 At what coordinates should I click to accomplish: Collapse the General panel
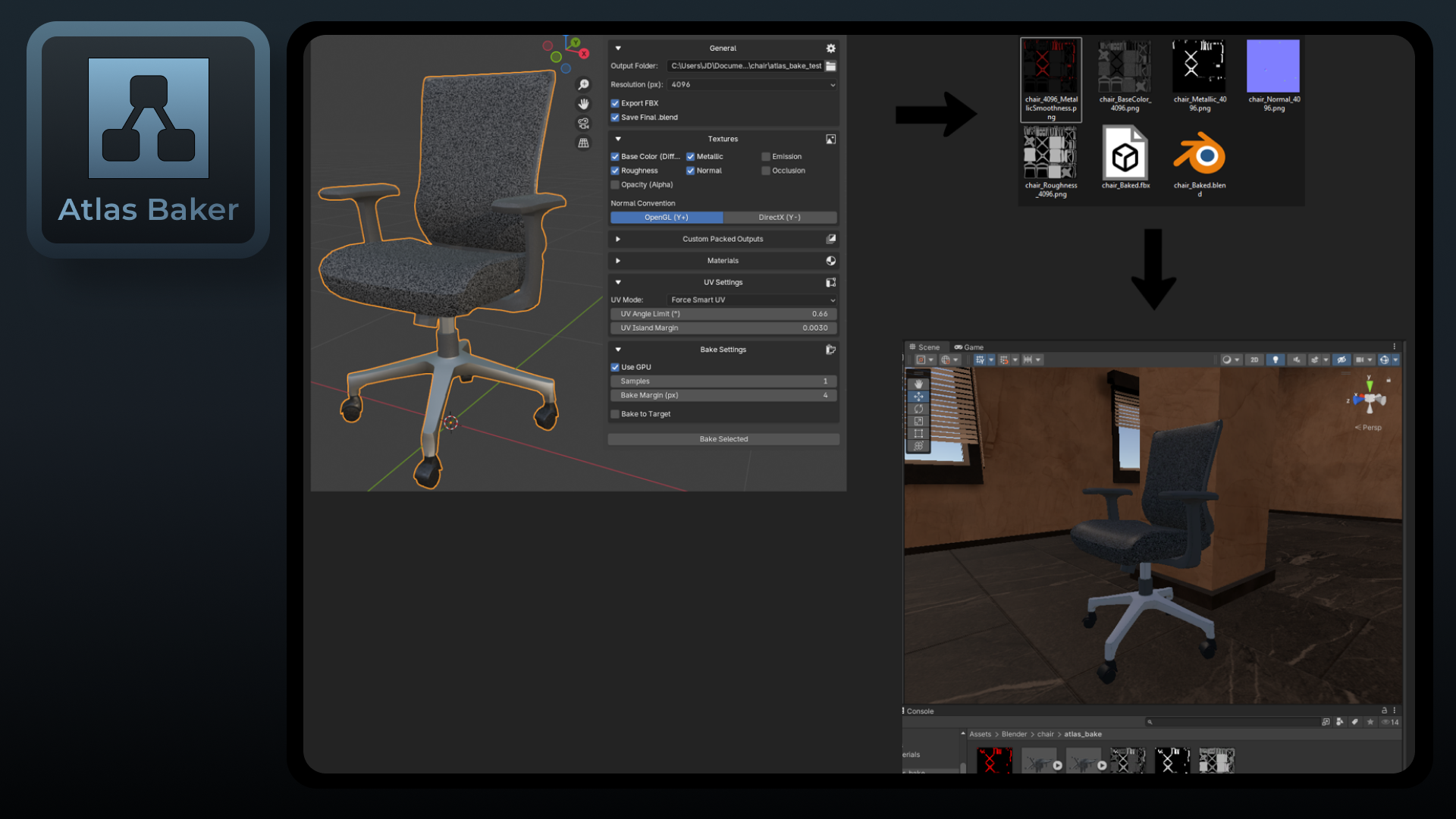pos(618,49)
